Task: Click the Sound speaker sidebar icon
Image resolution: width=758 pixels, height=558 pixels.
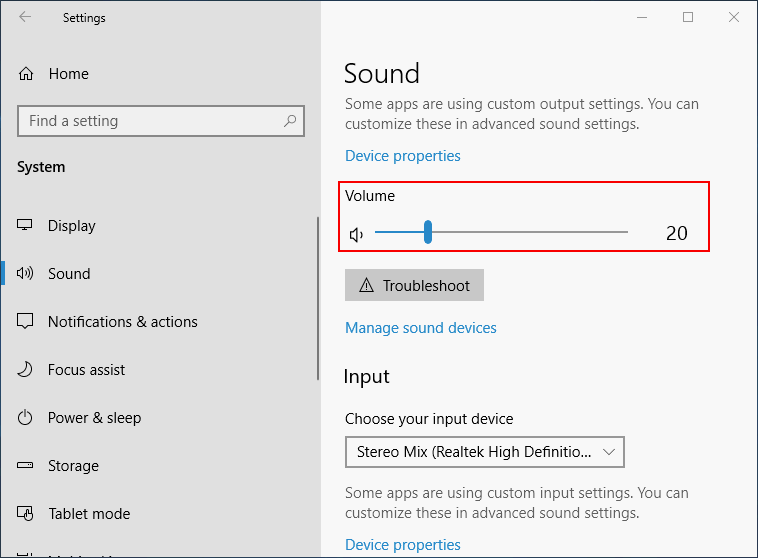Action: tap(25, 273)
